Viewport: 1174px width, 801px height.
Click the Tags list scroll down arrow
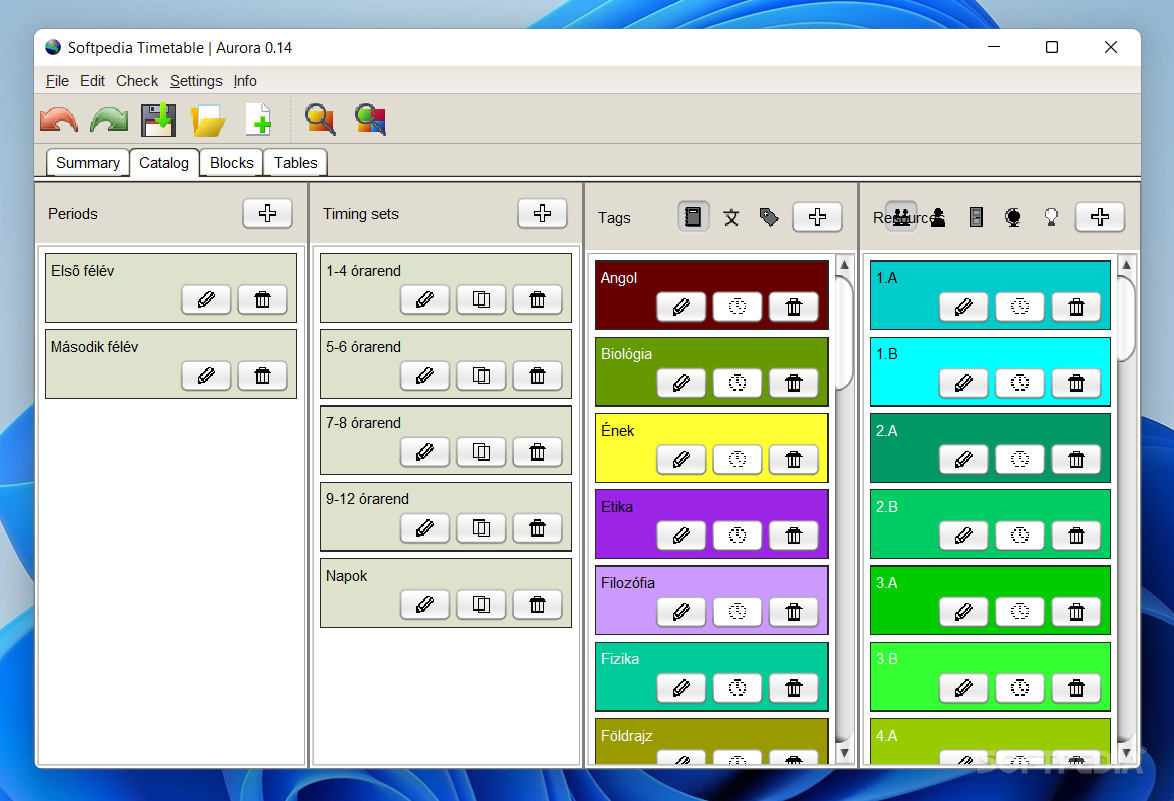(x=844, y=753)
